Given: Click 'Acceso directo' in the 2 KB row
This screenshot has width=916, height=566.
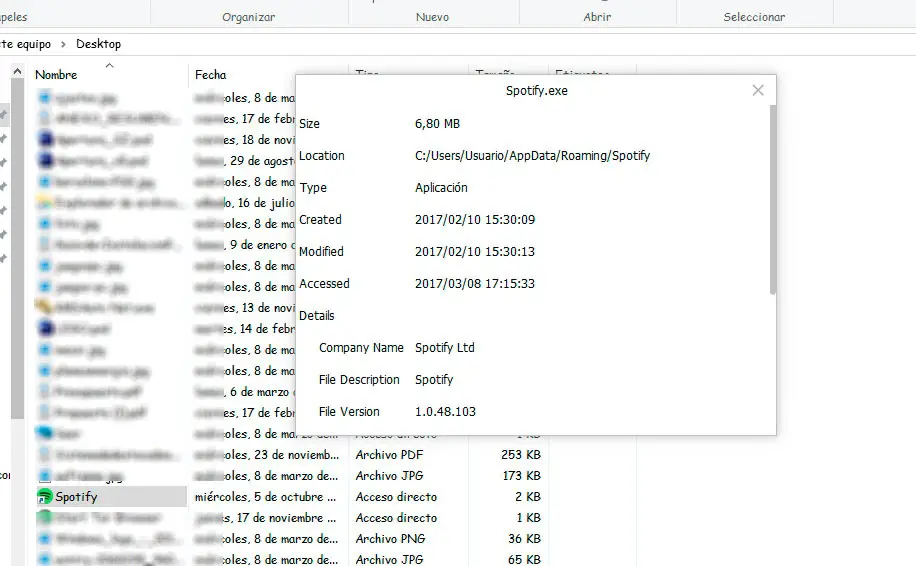Looking at the screenshot, I should pyautogui.click(x=396, y=496).
